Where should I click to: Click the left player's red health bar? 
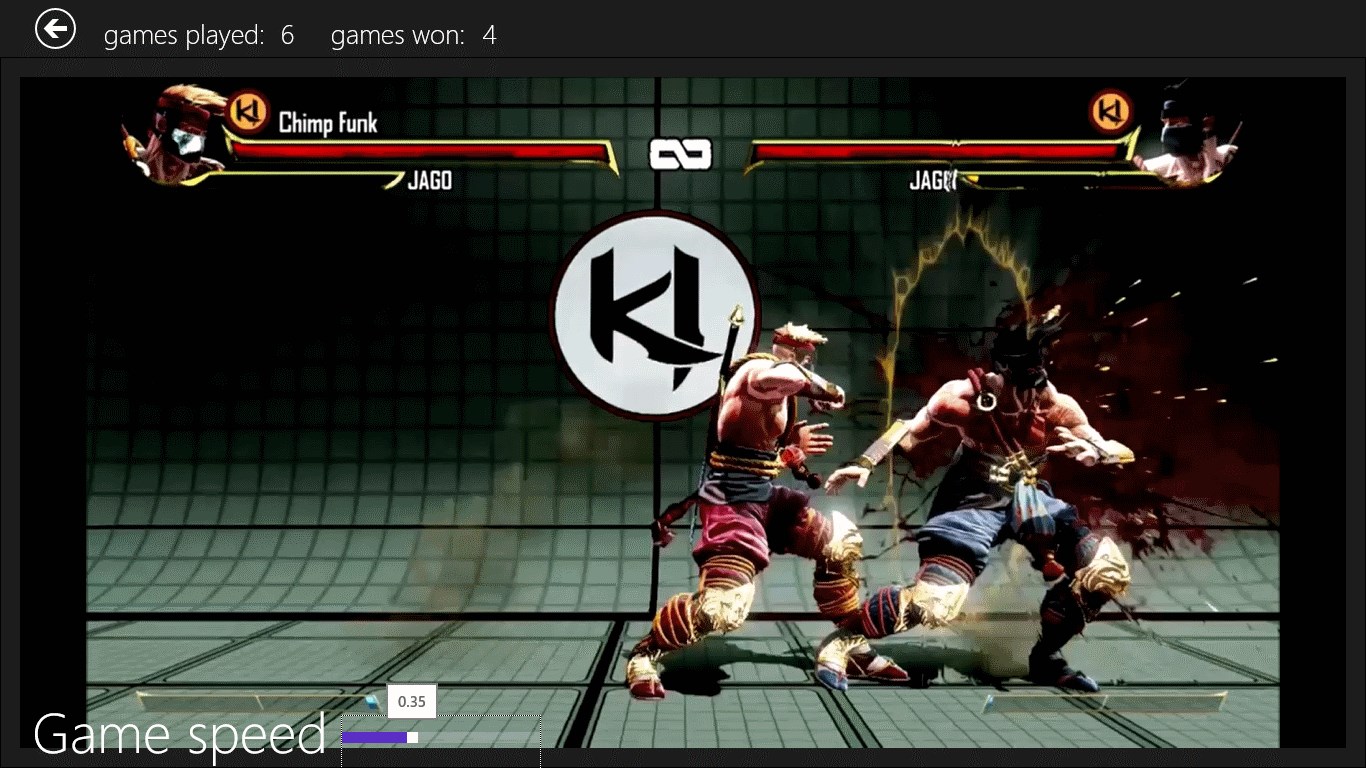tap(420, 152)
